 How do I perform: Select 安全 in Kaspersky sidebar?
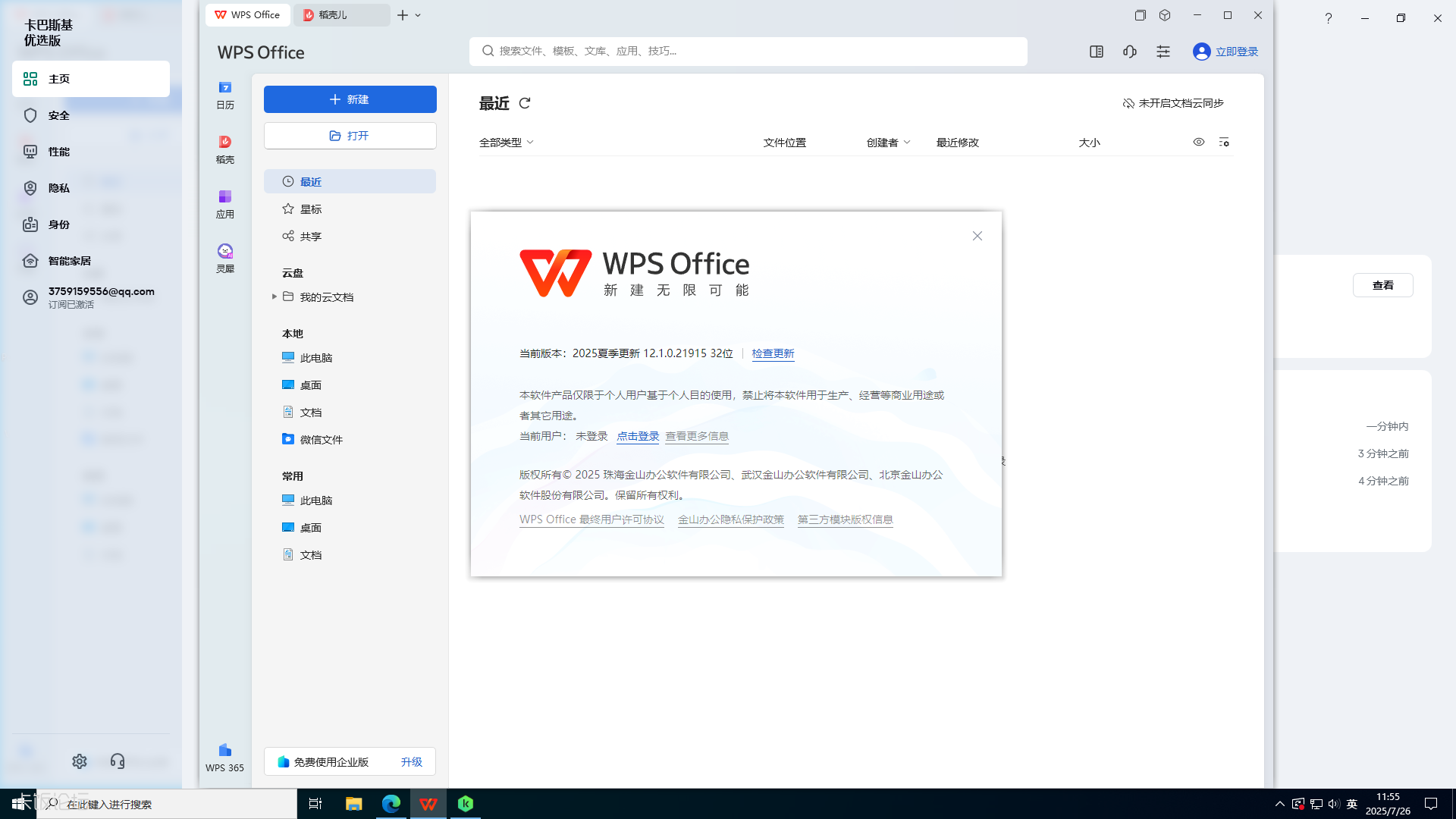click(91, 115)
